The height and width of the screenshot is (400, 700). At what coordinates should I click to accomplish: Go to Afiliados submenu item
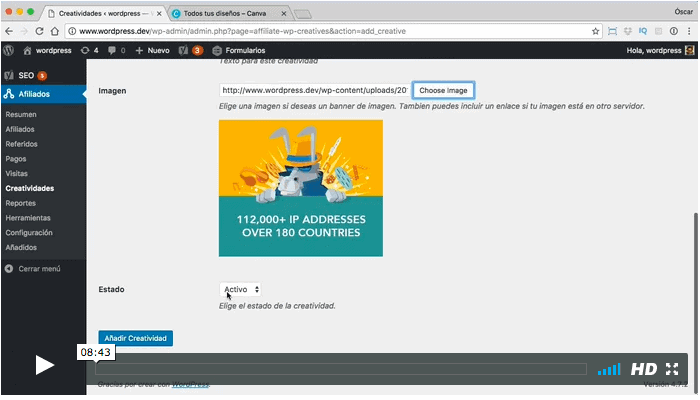(x=20, y=129)
